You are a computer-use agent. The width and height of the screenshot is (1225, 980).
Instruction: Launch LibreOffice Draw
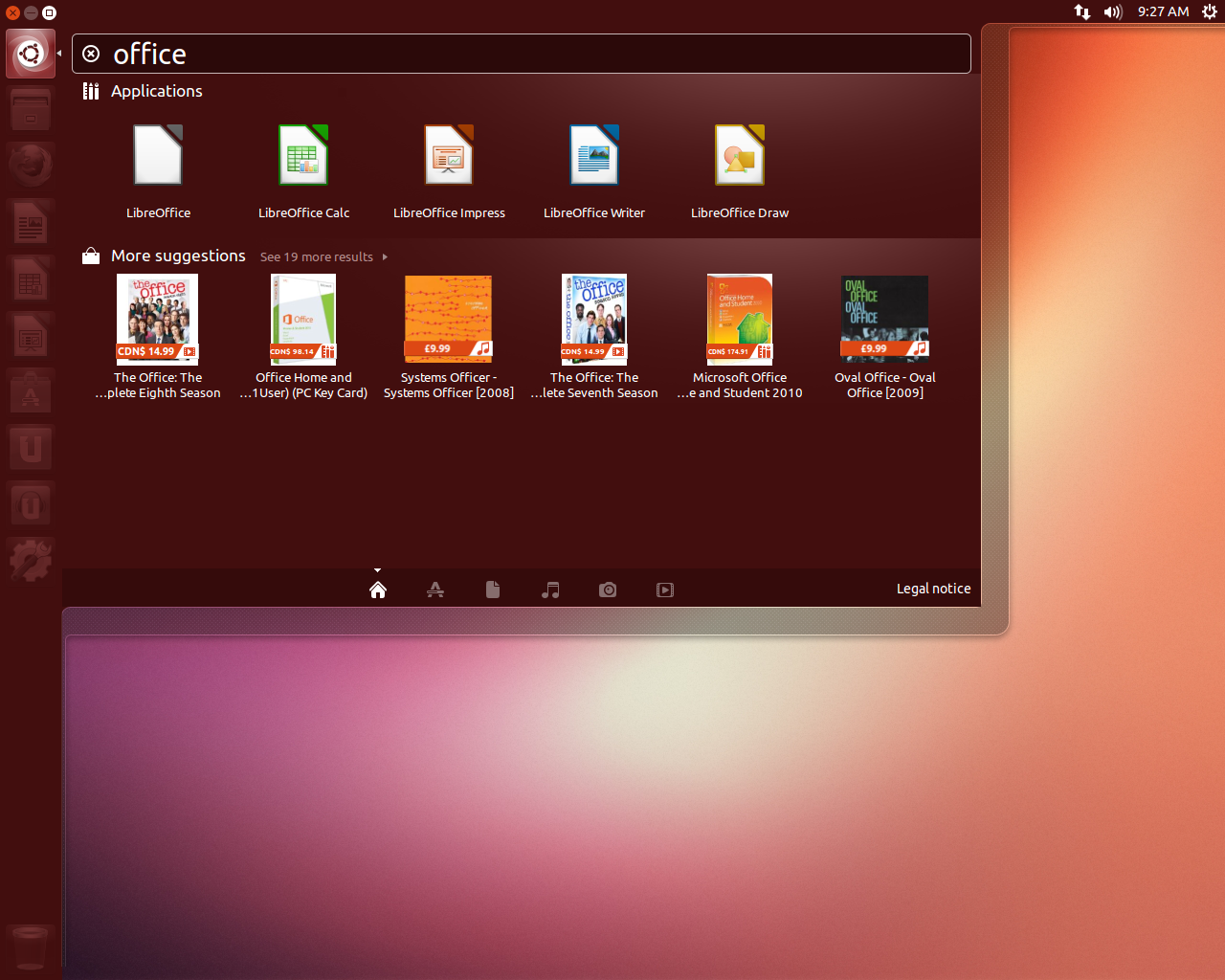coord(740,155)
